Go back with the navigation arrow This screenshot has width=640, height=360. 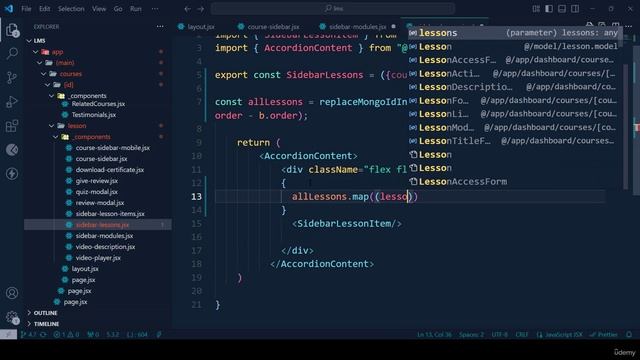[187, 9]
